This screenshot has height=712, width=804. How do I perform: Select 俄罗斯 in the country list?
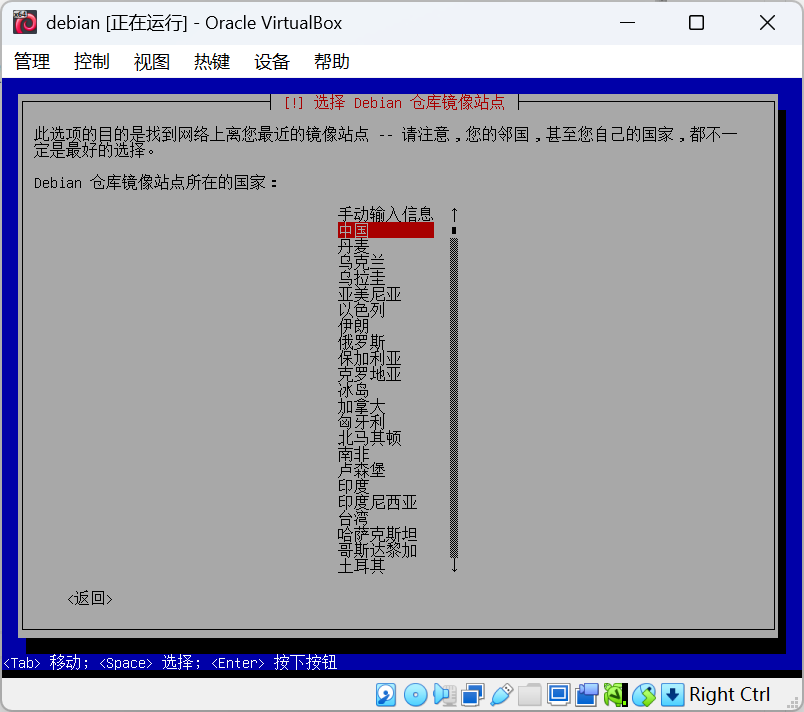tap(361, 342)
